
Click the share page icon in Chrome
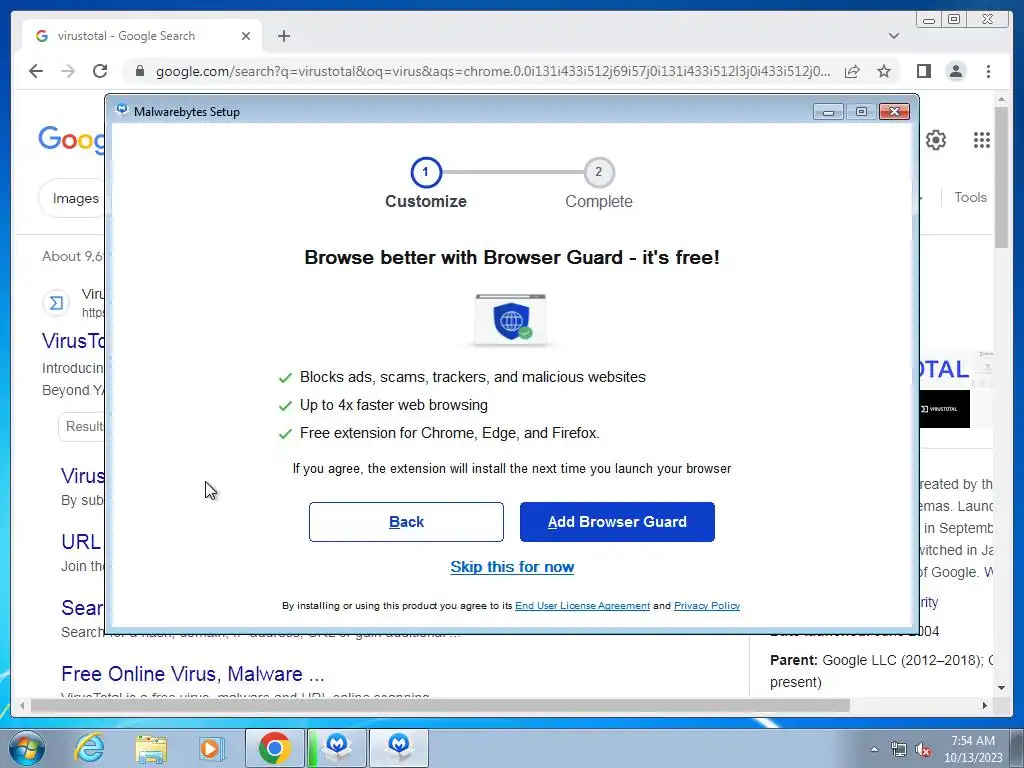pos(852,71)
